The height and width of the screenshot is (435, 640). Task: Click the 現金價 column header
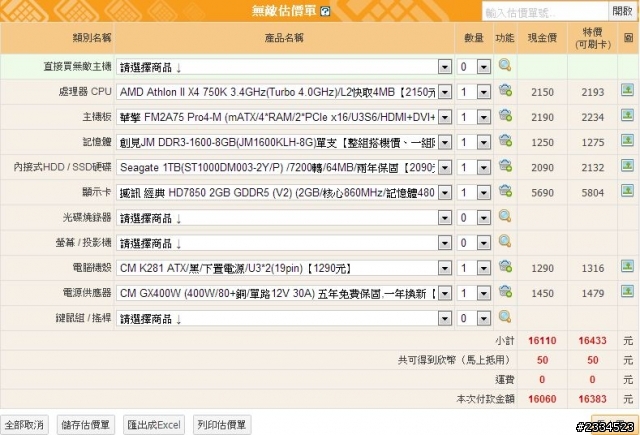point(542,38)
